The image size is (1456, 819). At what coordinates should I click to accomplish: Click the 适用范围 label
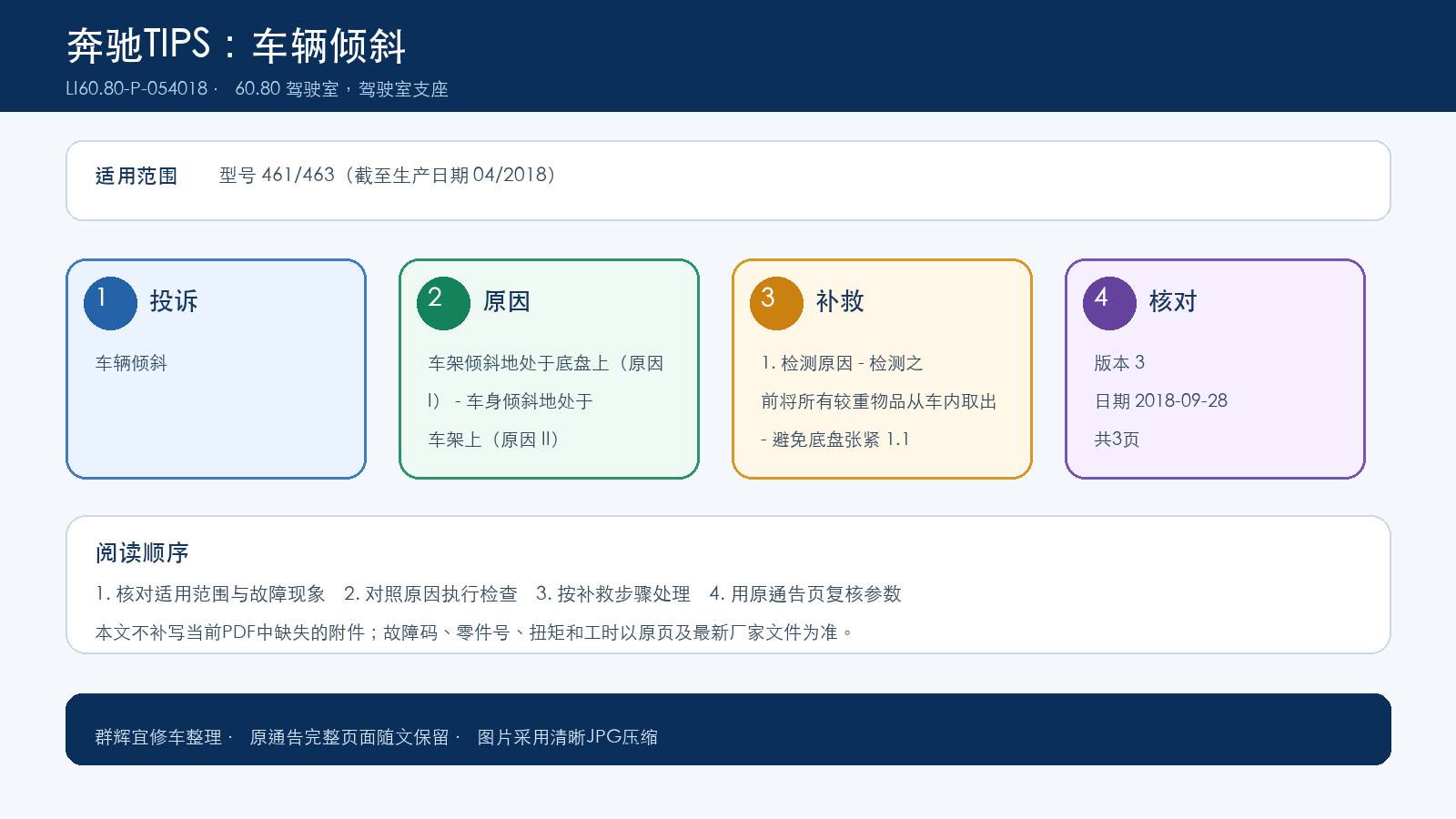(x=136, y=176)
